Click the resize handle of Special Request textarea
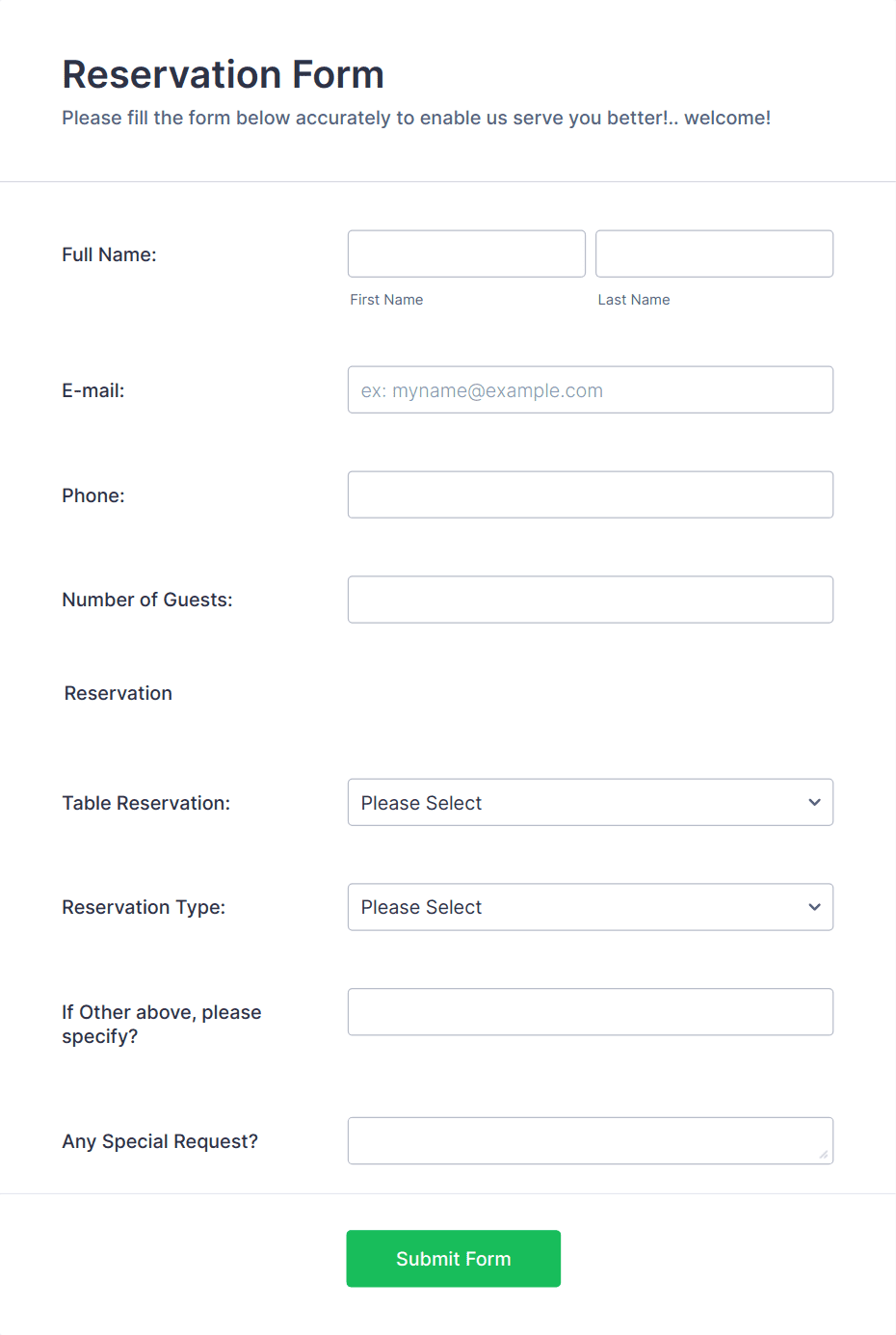The height and width of the screenshot is (1335, 896). coord(823,1154)
